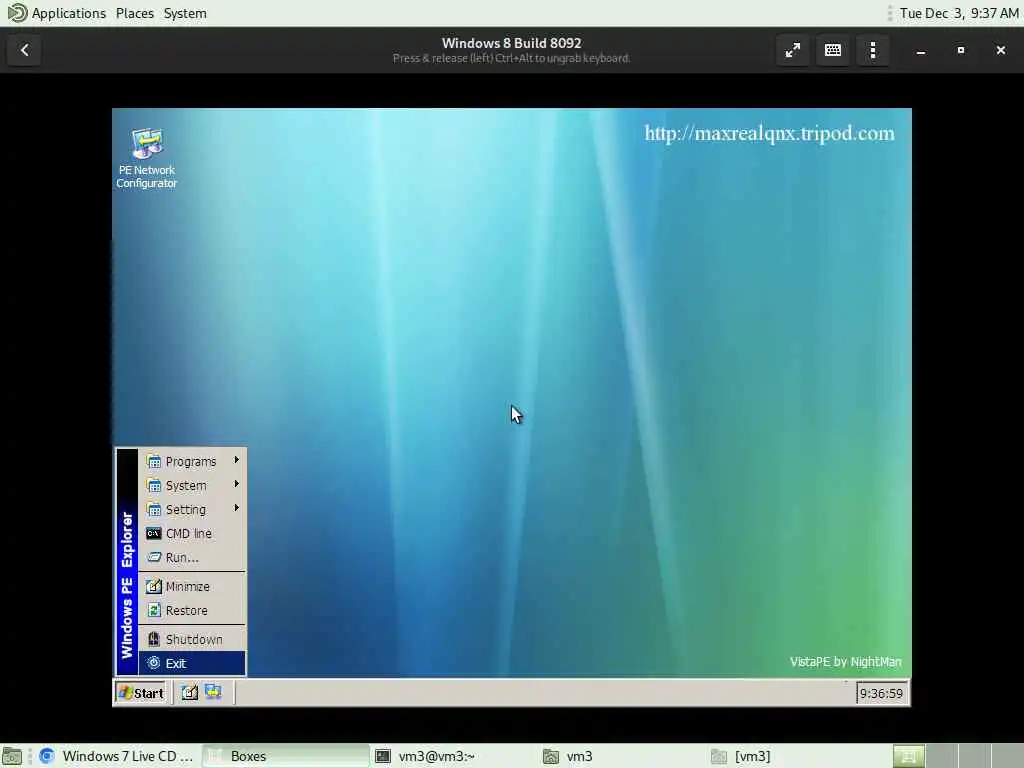This screenshot has height=768, width=1024.
Task: Open the keyboard shortcuts button in Boxes
Action: pos(833,50)
